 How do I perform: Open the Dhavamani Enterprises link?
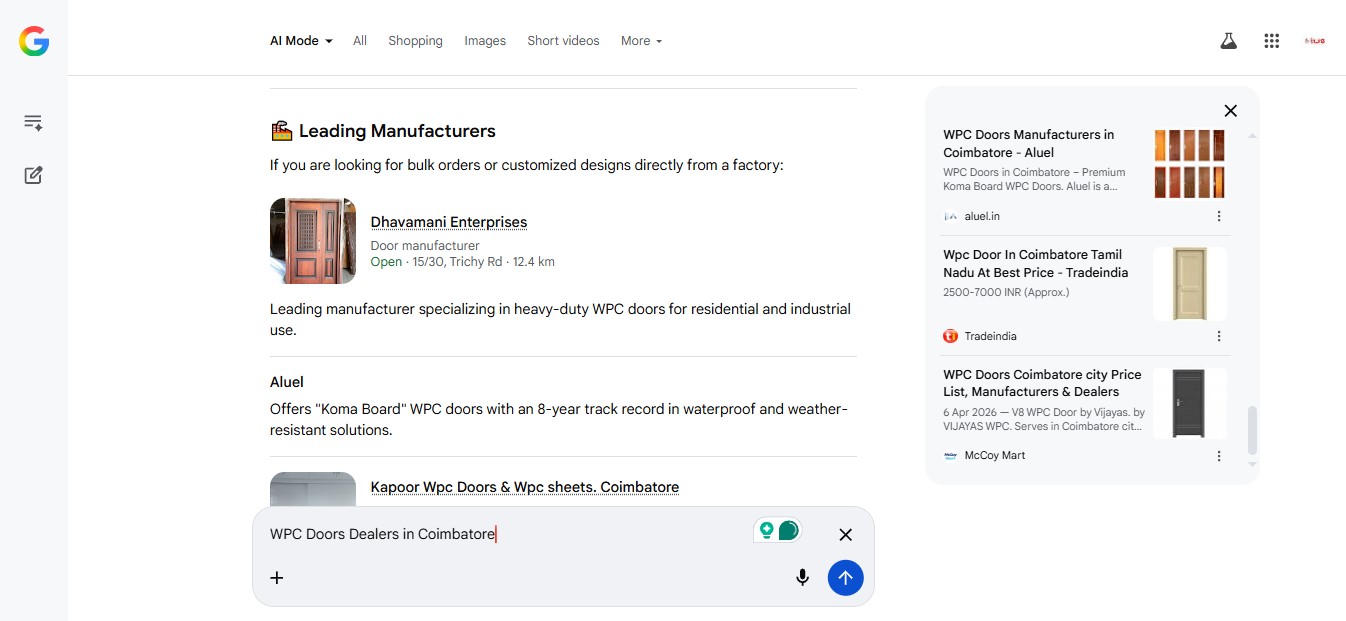[x=448, y=222]
